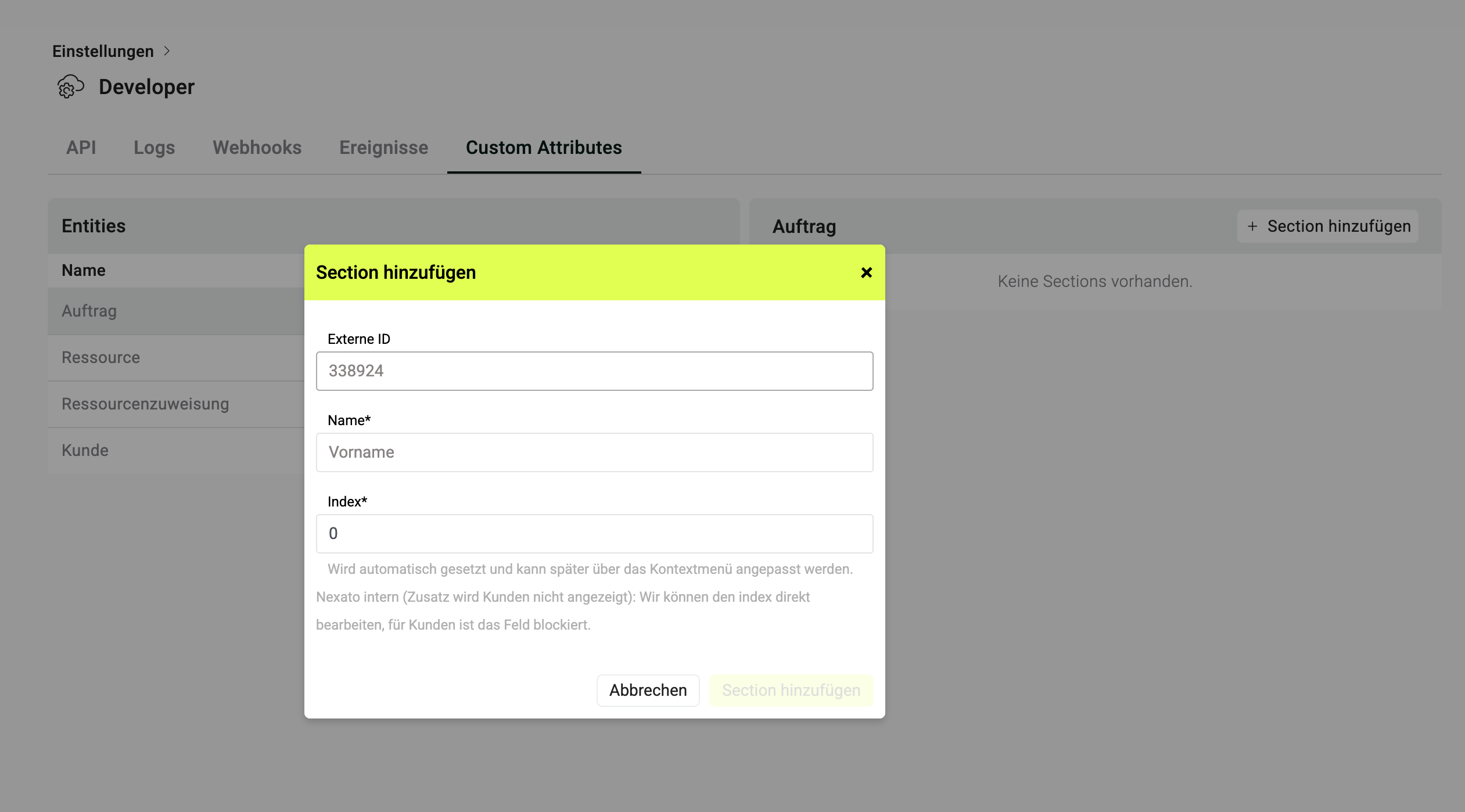This screenshot has width=1465, height=812.
Task: Open the Einstellungen breadcrumb link
Action: coord(103,51)
